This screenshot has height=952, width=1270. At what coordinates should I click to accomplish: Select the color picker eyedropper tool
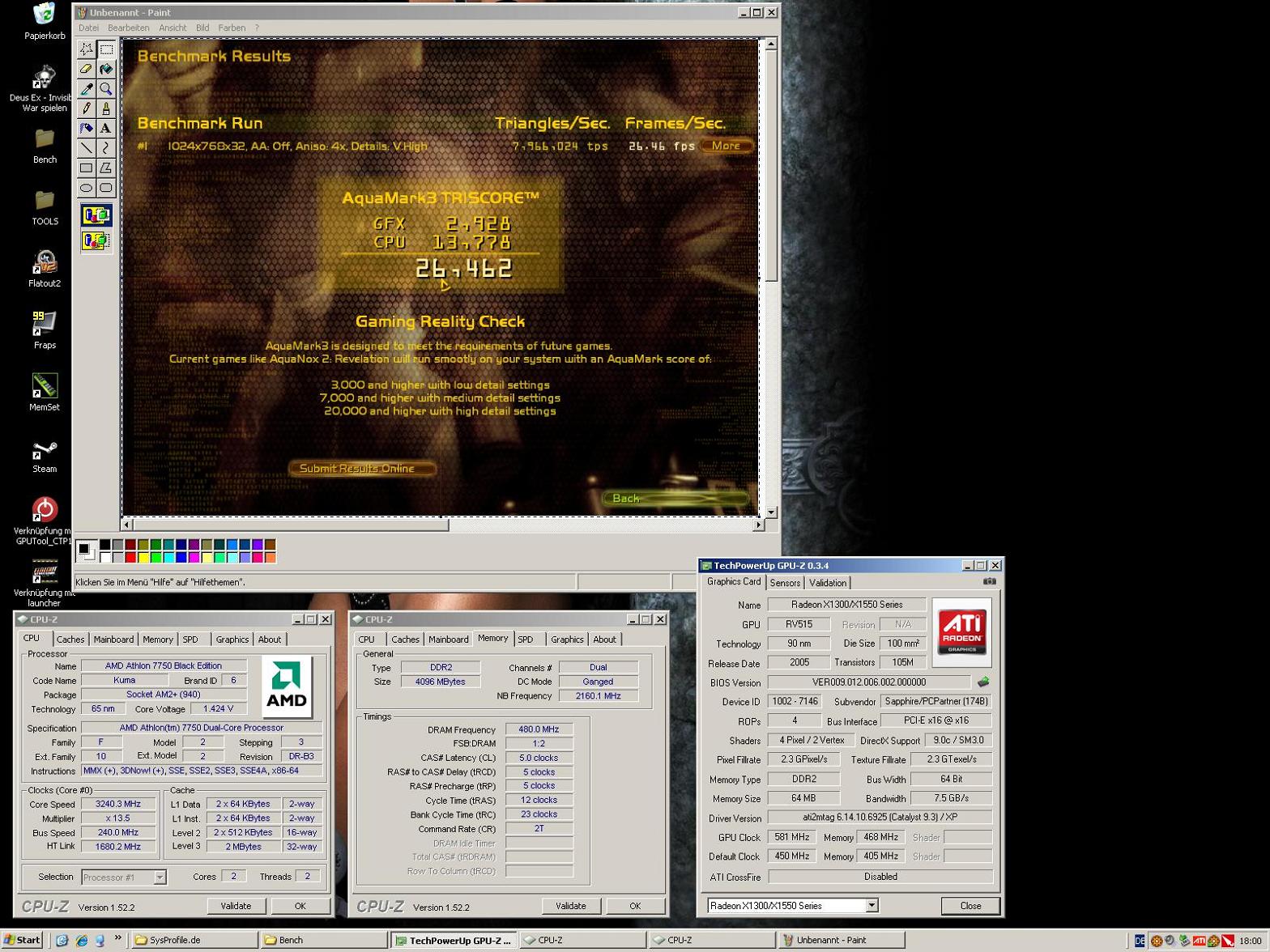[86, 89]
